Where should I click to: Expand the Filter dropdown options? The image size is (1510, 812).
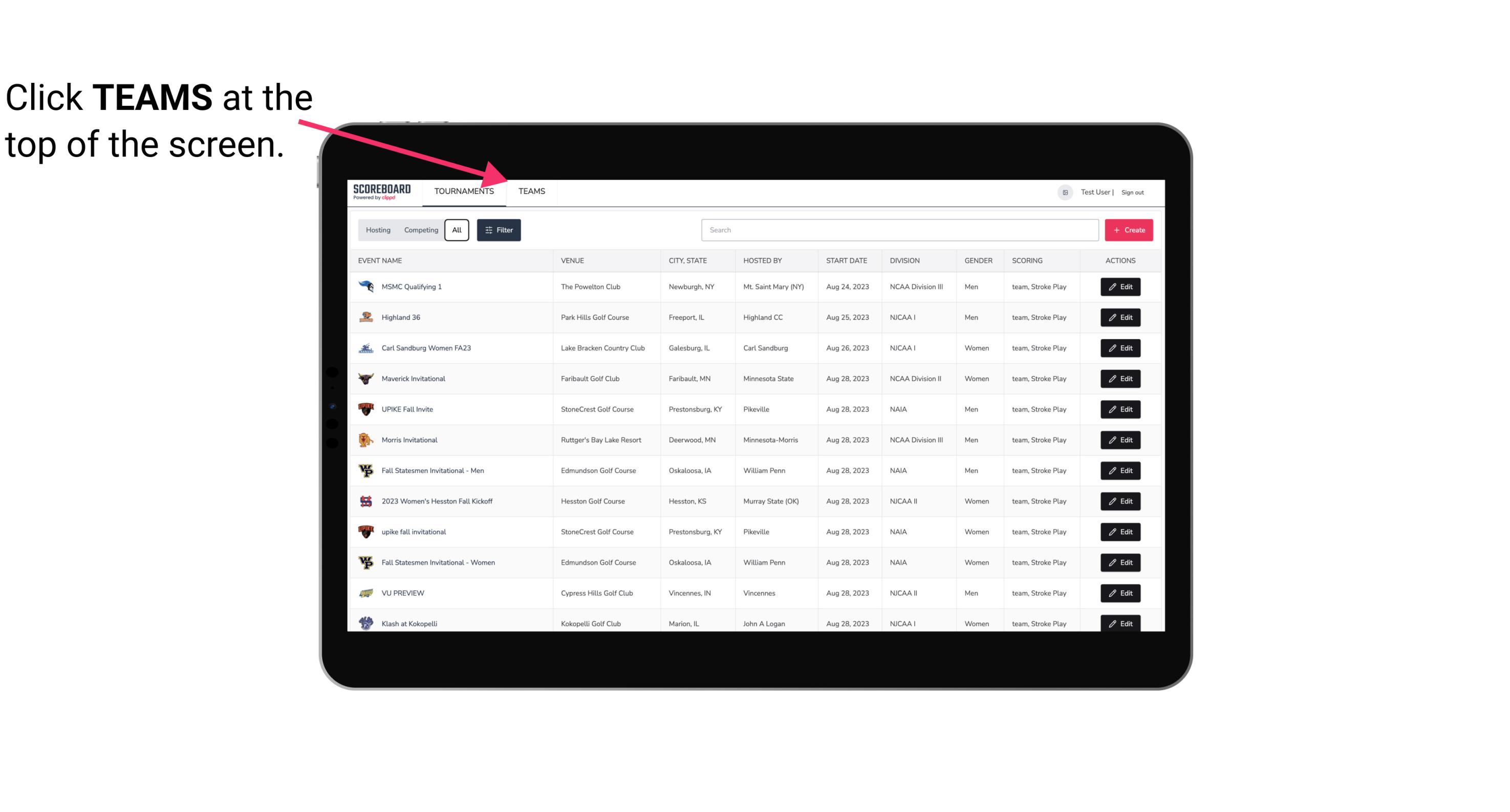tap(498, 229)
